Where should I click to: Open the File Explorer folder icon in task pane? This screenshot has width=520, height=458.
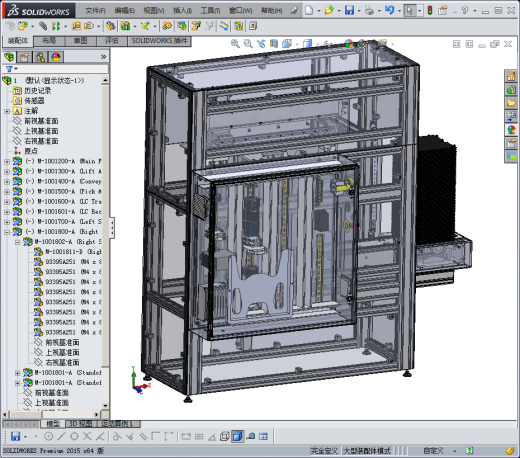pyautogui.click(x=511, y=103)
